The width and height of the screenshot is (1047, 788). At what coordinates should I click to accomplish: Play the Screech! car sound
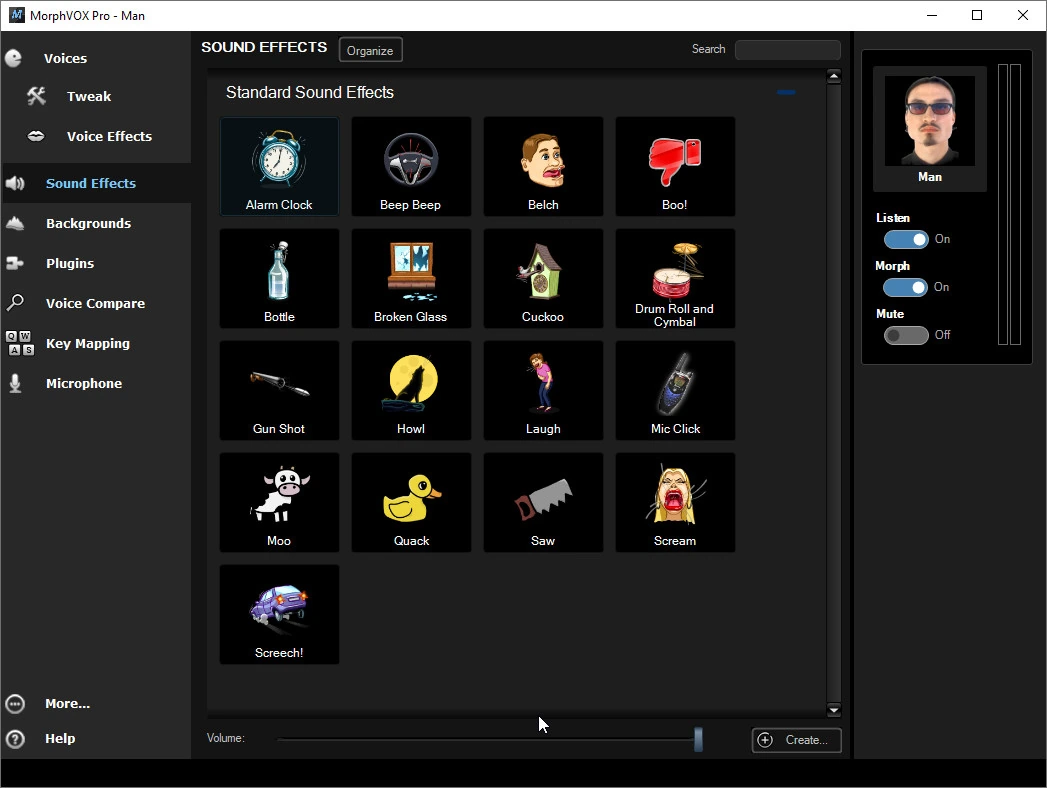[279, 614]
